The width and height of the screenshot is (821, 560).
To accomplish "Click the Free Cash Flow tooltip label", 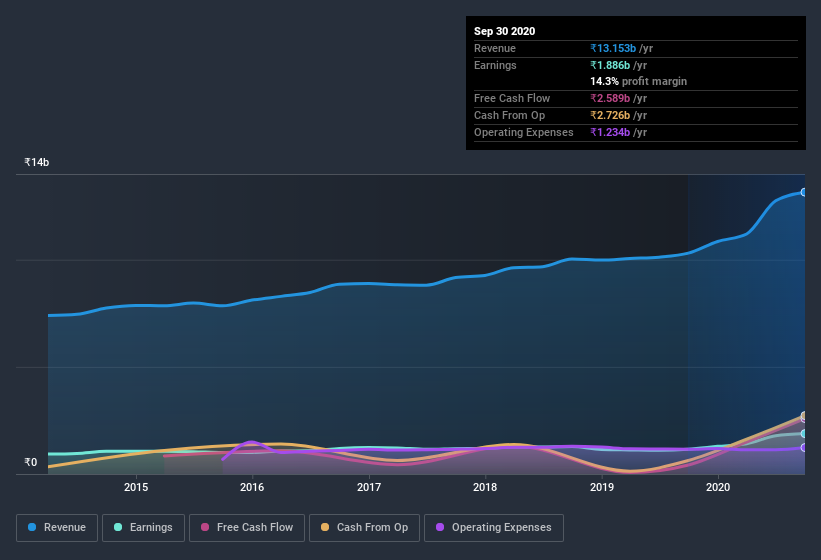I will [x=512, y=98].
